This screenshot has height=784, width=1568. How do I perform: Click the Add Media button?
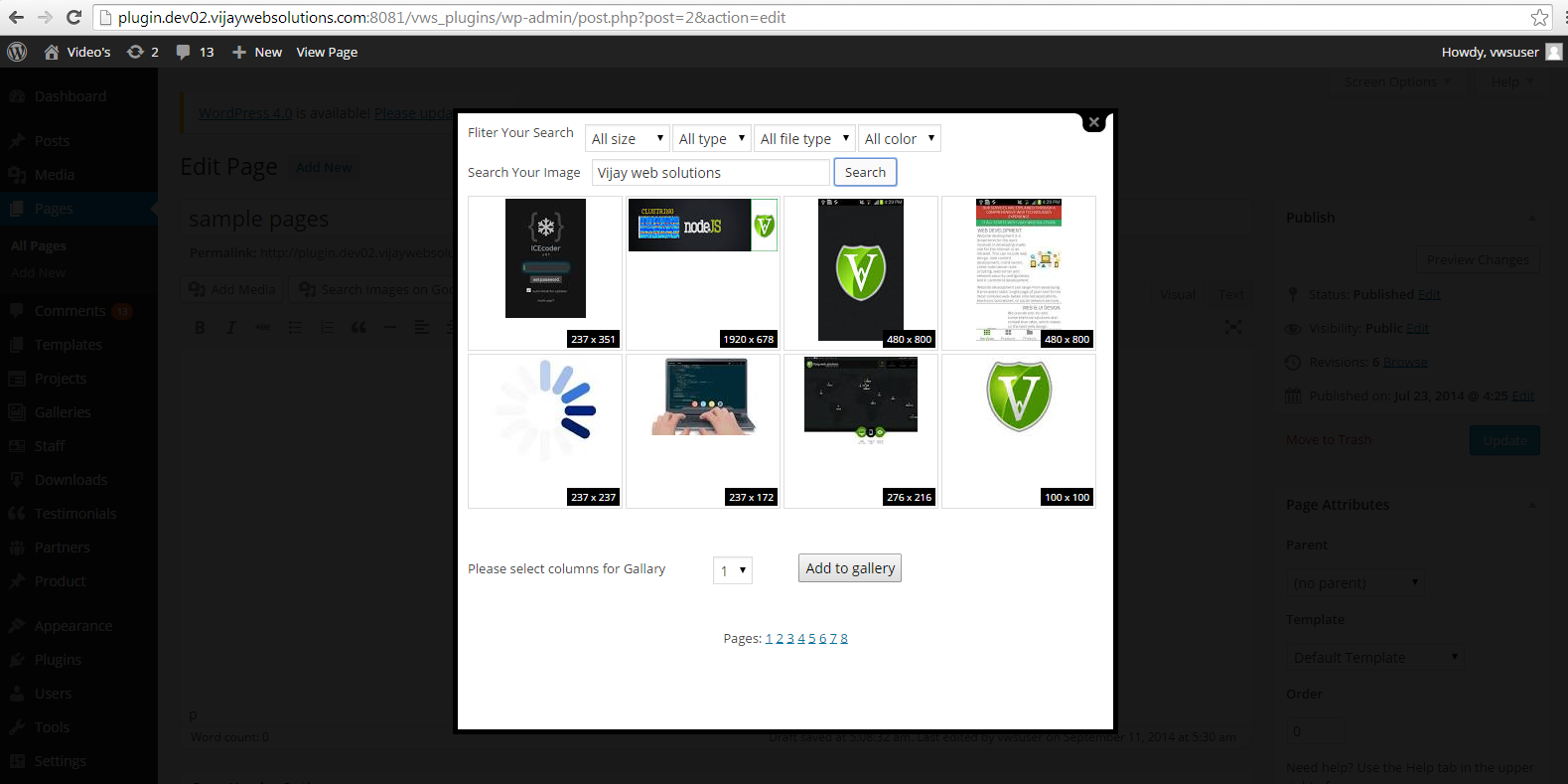click(233, 289)
